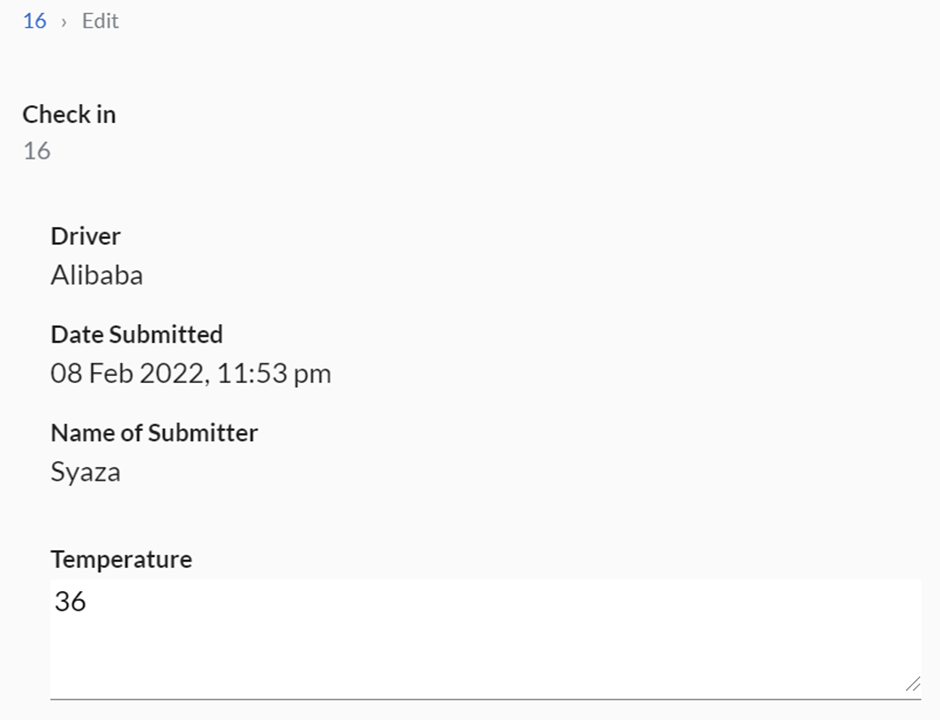Click the "Driver" field label
This screenshot has height=720, width=940.
(85, 236)
